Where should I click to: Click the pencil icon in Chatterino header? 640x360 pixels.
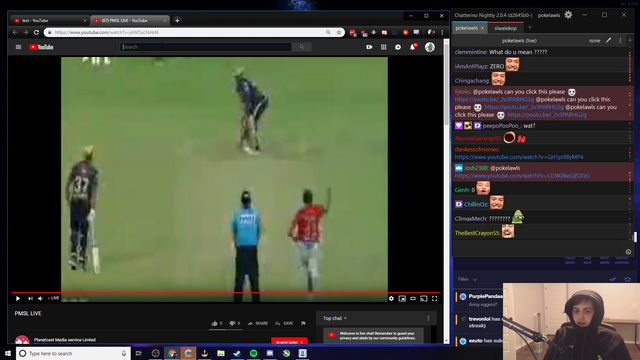click(x=609, y=40)
